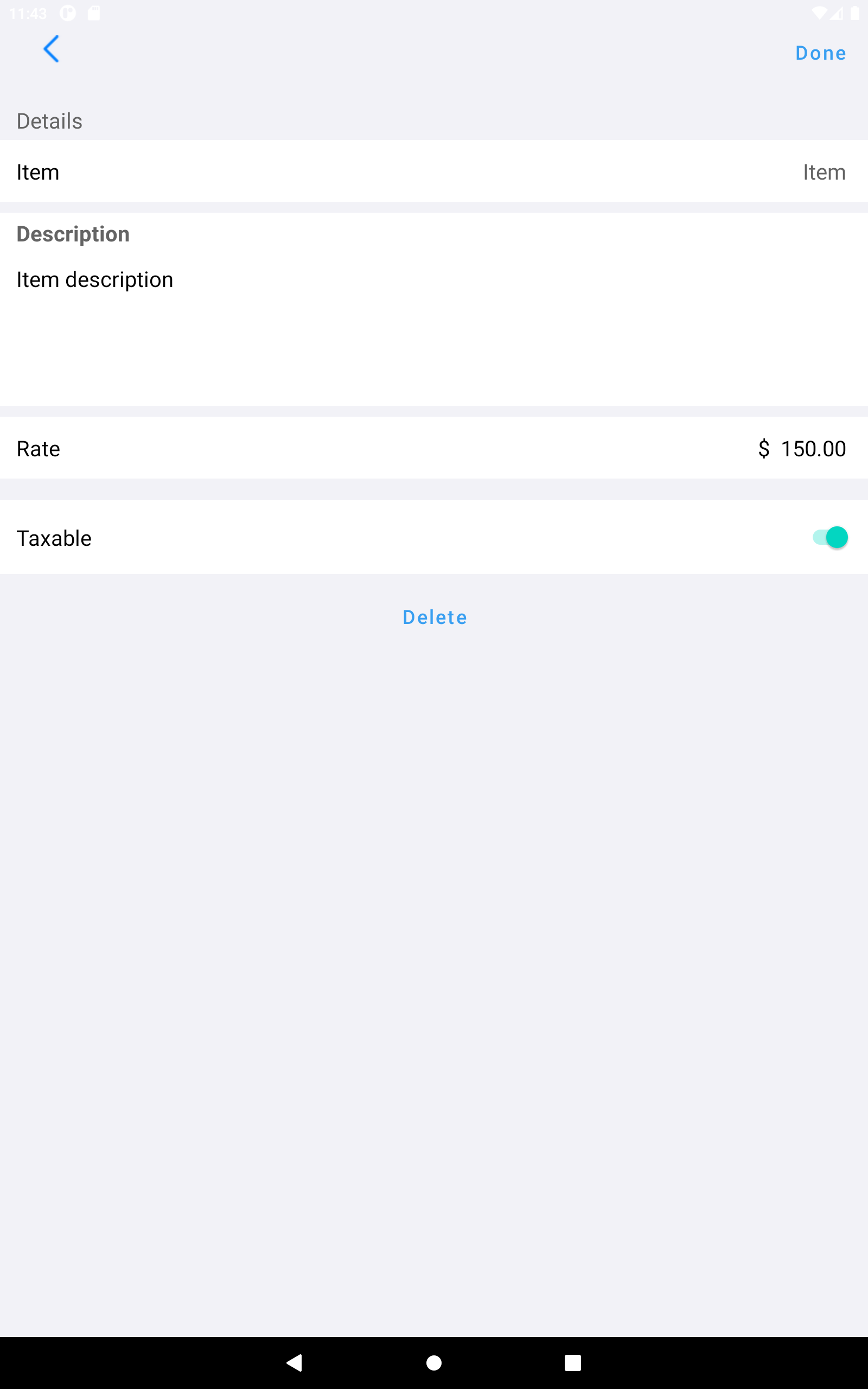This screenshot has height=1389, width=868.
Task: Tap the Details section header
Action: (49, 121)
